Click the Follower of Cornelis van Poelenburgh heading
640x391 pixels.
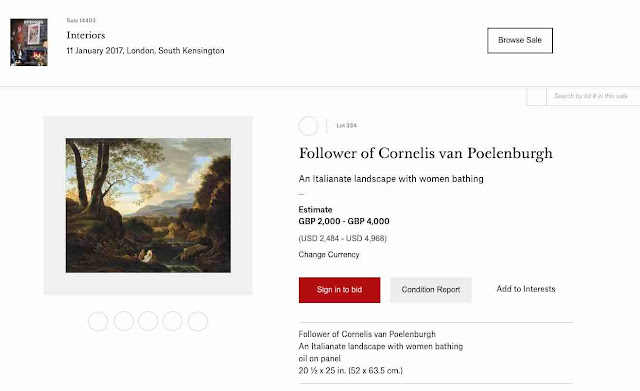pos(426,153)
